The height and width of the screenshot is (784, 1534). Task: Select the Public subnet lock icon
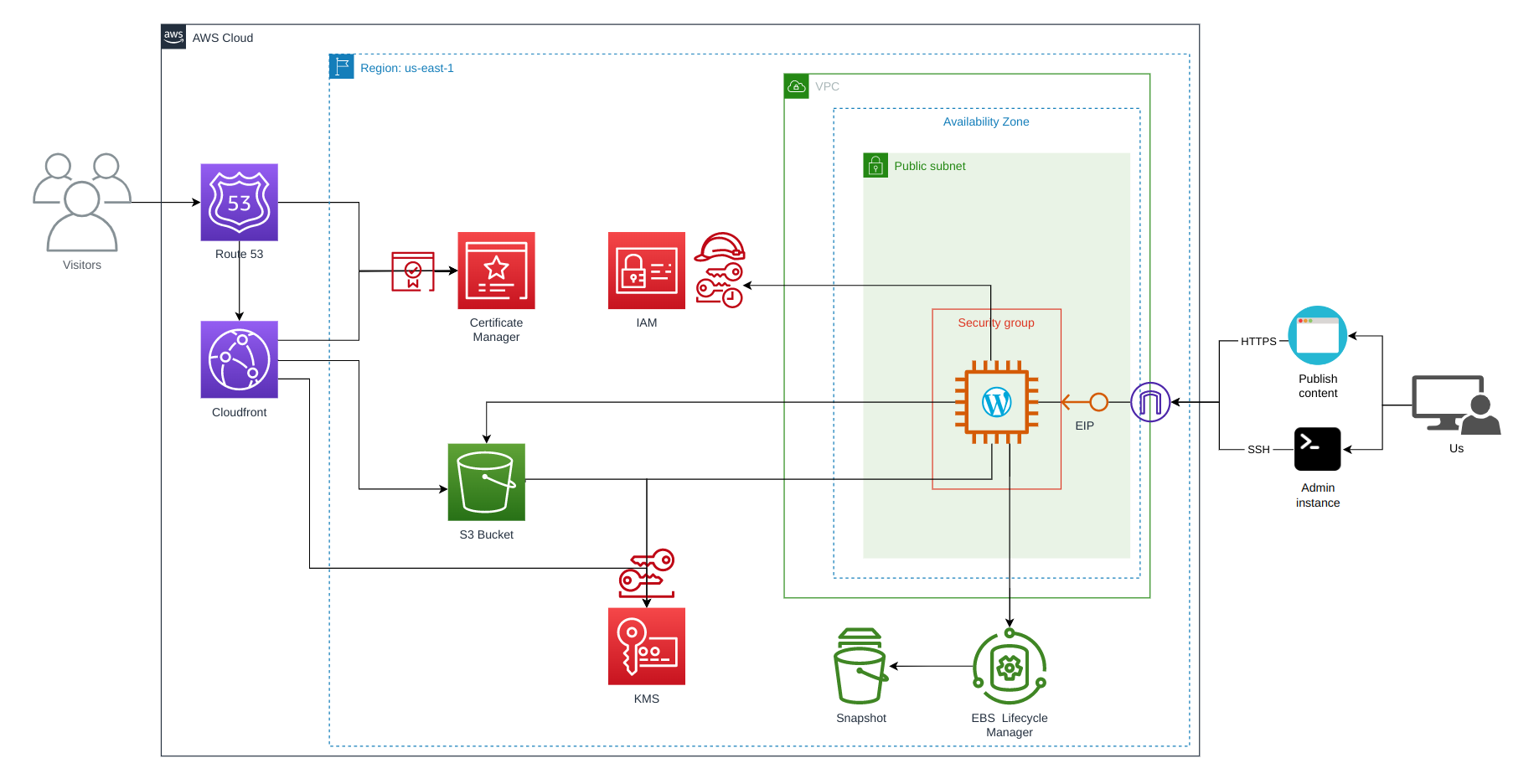click(875, 166)
